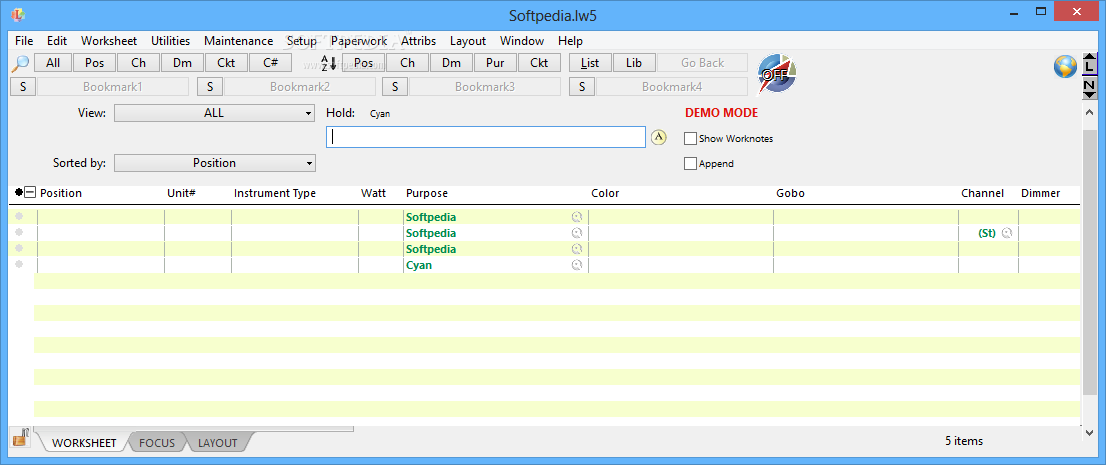
Task: Toggle the round OFF compass icon
Action: tap(777, 74)
